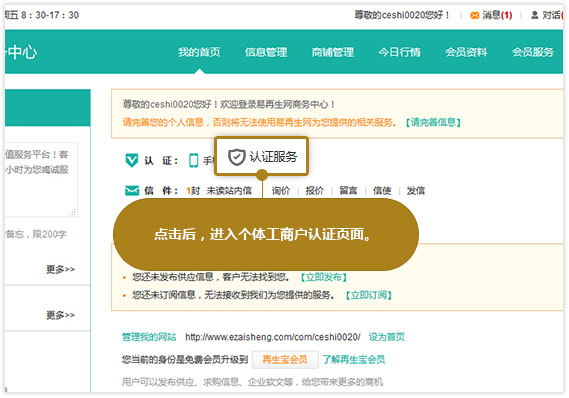This screenshot has height=398, width=569.
Task: Click the 发信 link
Action: pyautogui.click(x=416, y=190)
